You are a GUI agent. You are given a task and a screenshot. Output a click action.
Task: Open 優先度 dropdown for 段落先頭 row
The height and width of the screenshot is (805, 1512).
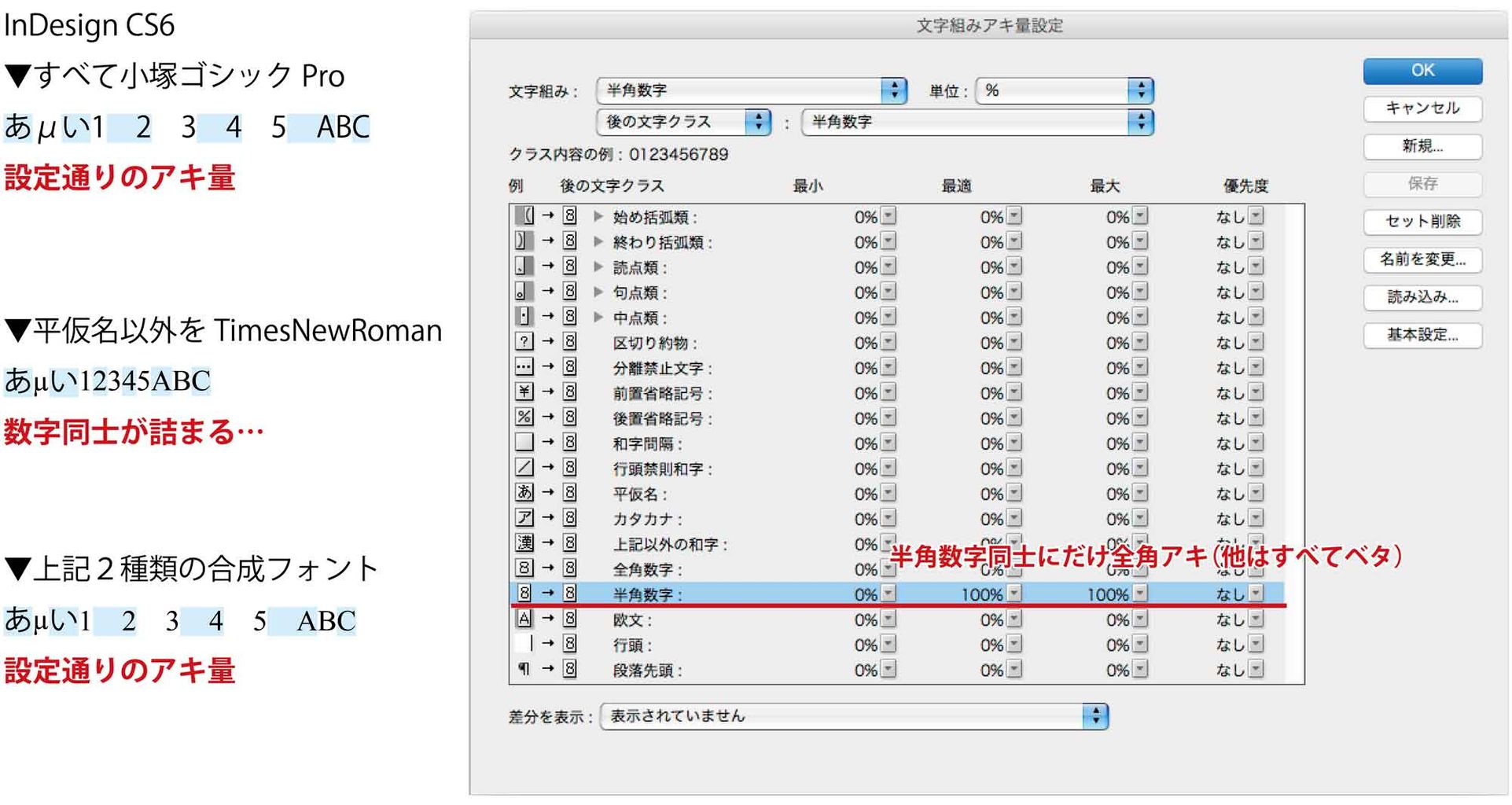[1256, 669]
